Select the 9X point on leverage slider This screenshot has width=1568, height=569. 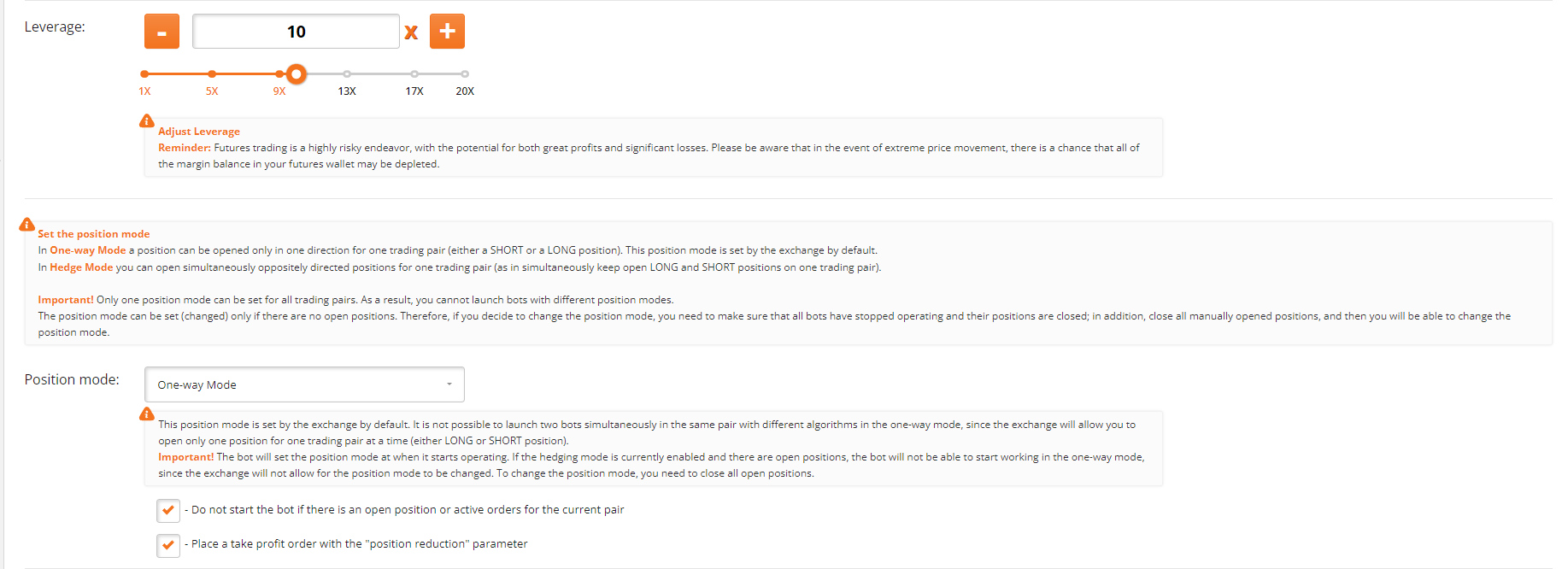279,74
